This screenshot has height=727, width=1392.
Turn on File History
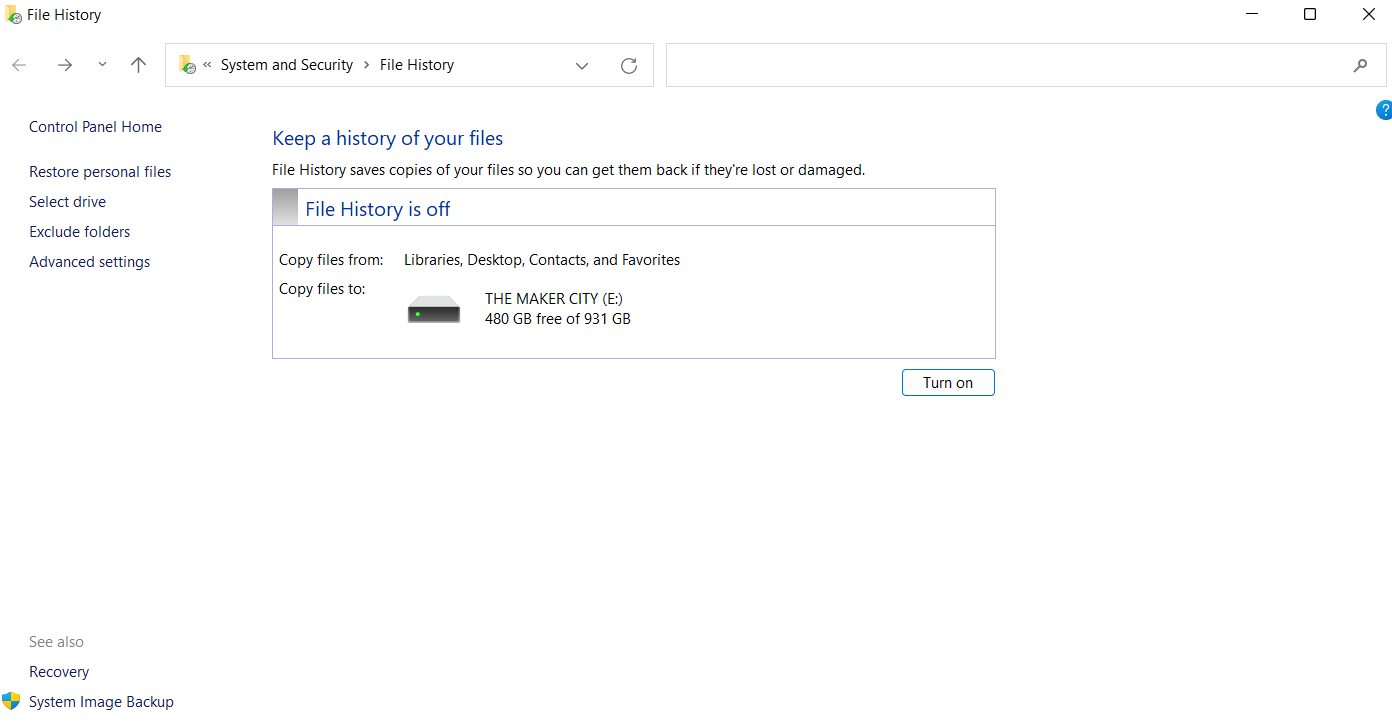coord(948,383)
